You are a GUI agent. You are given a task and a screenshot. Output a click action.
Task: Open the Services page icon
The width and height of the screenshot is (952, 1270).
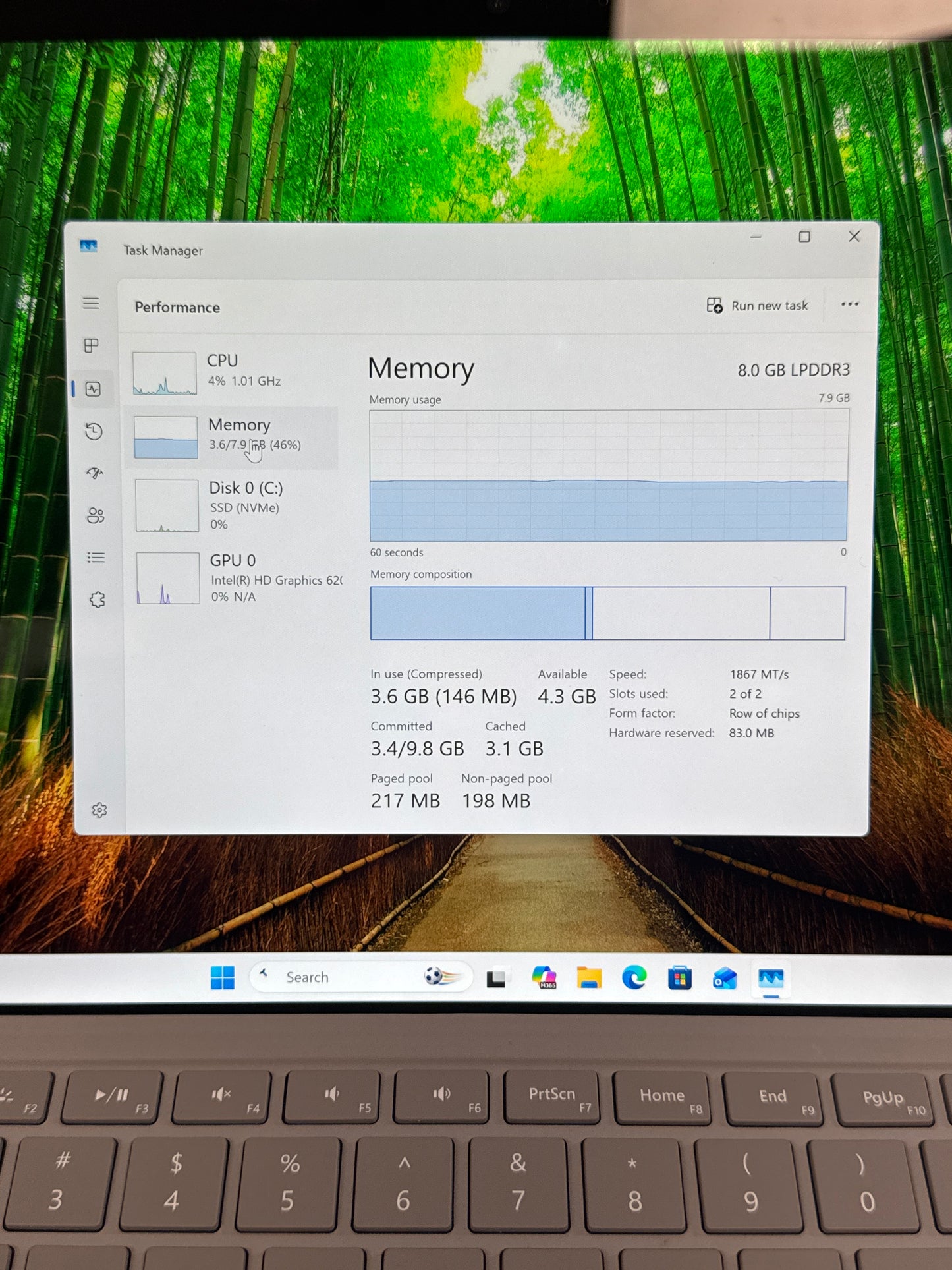click(98, 600)
